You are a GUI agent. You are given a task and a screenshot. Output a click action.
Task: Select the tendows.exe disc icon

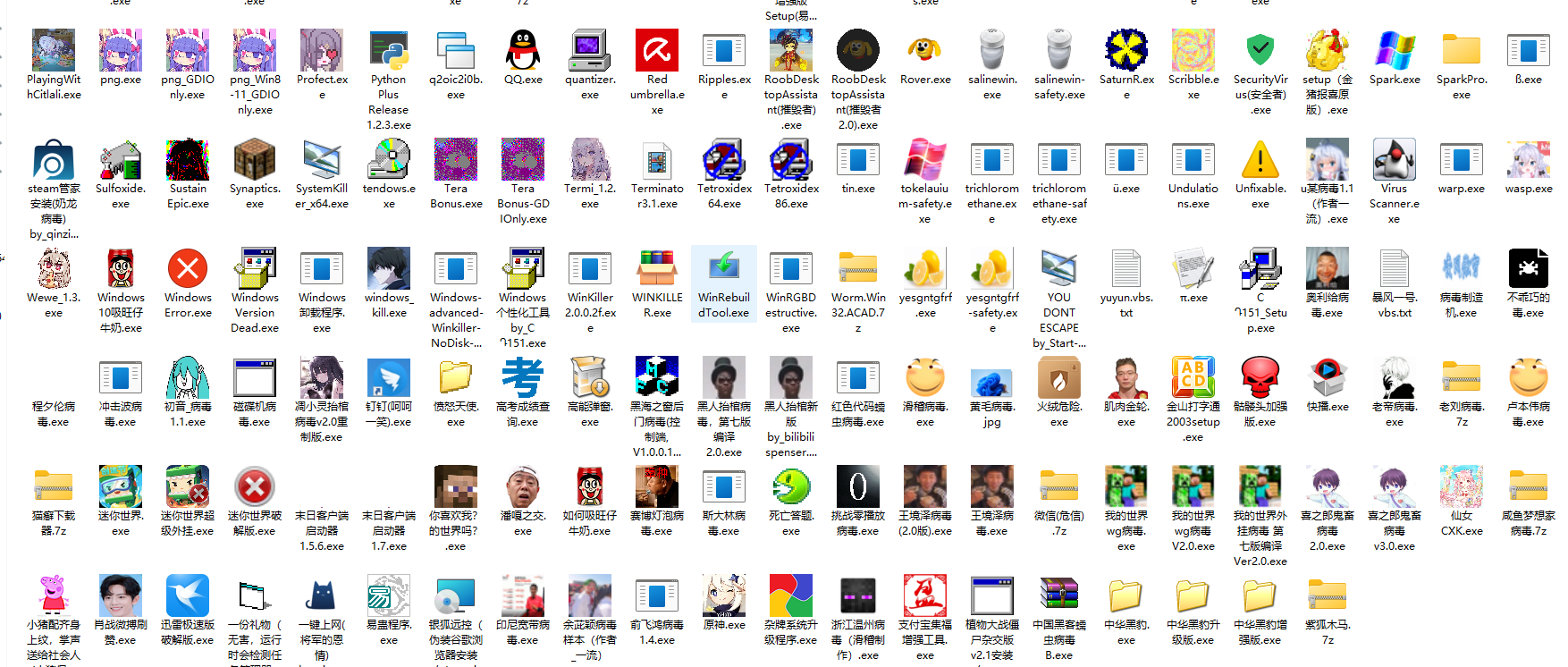[389, 160]
